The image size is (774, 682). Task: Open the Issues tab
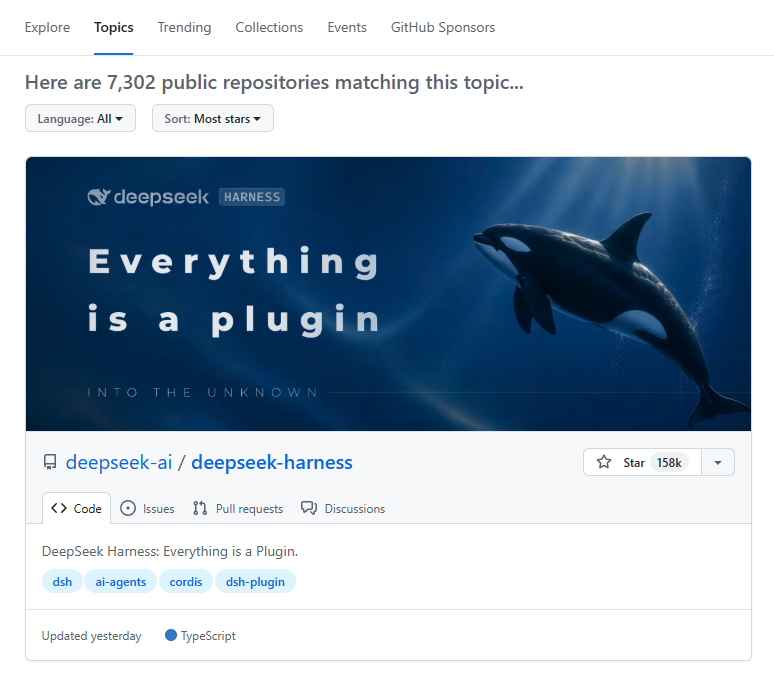coord(148,508)
